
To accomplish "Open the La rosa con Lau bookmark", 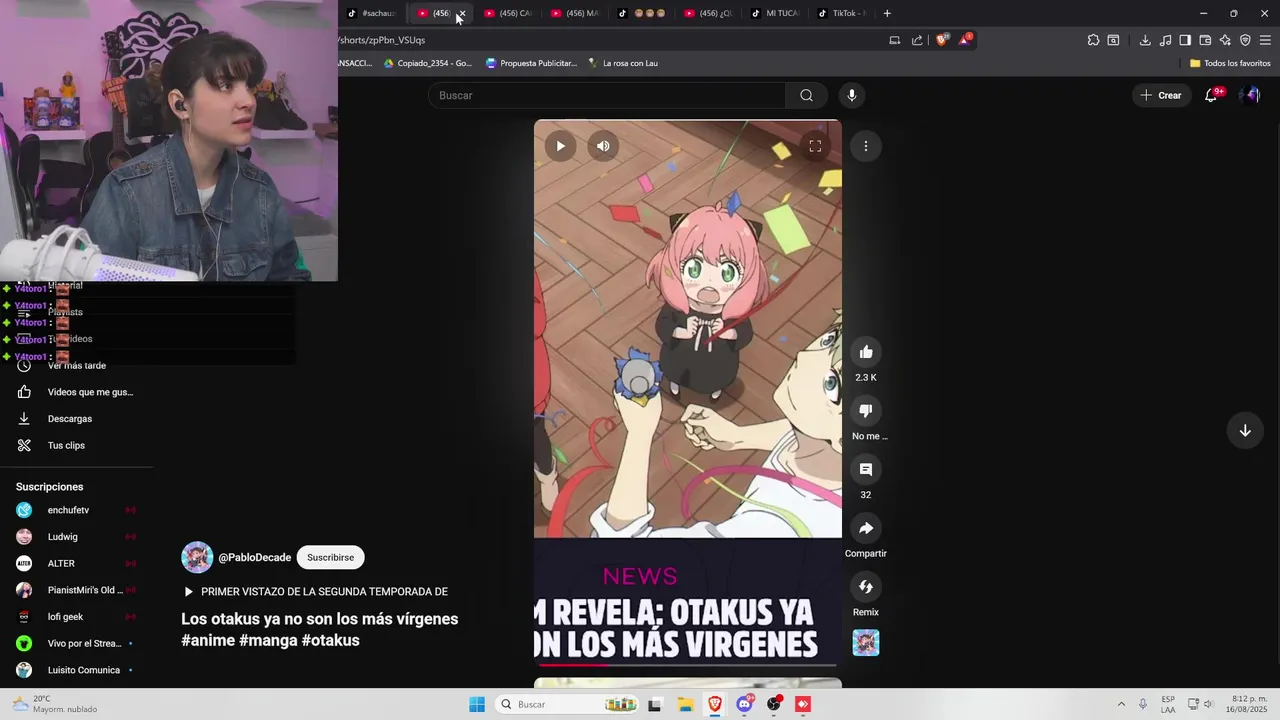I will pyautogui.click(x=623, y=63).
